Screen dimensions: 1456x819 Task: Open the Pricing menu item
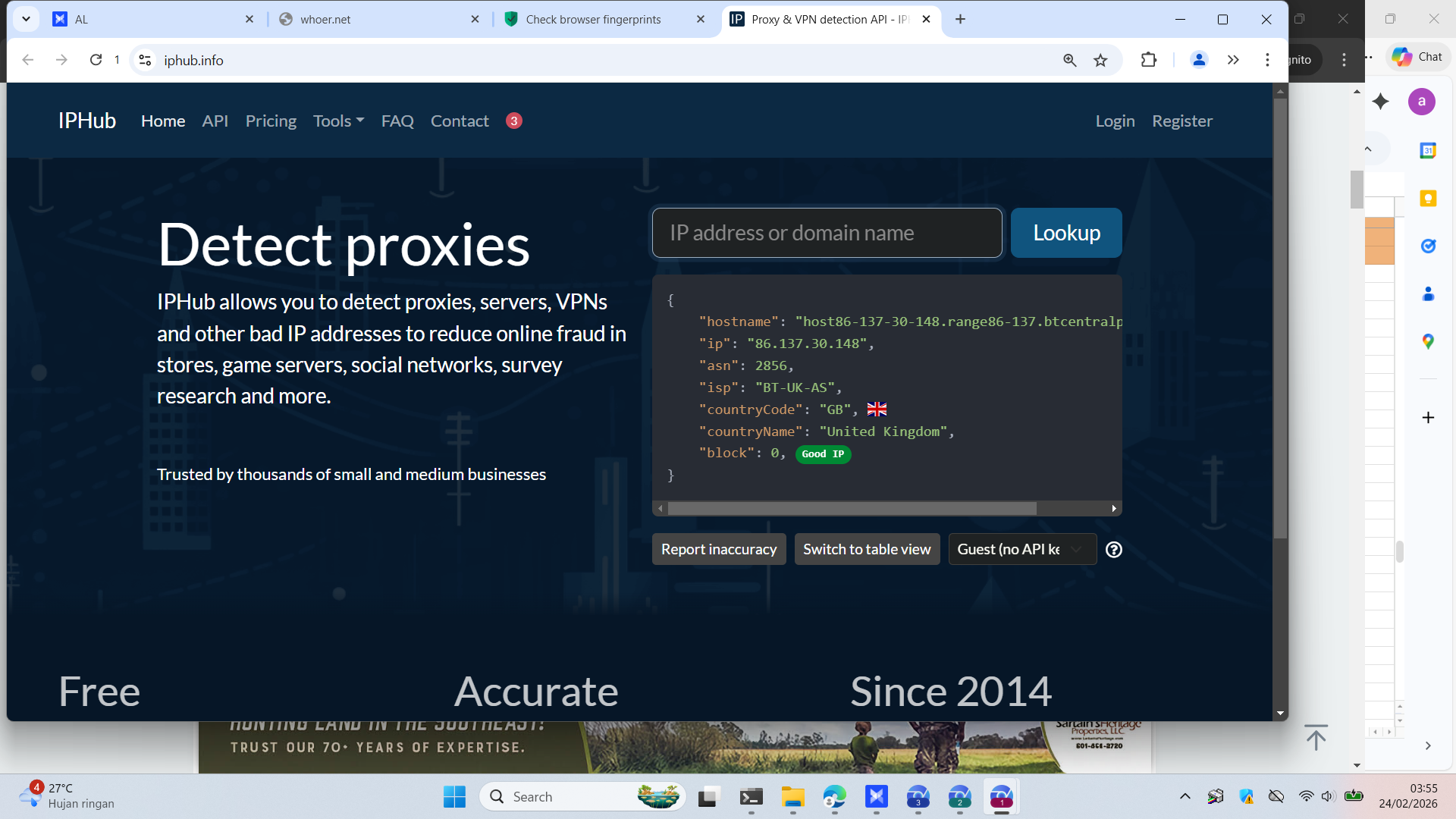[x=271, y=121]
